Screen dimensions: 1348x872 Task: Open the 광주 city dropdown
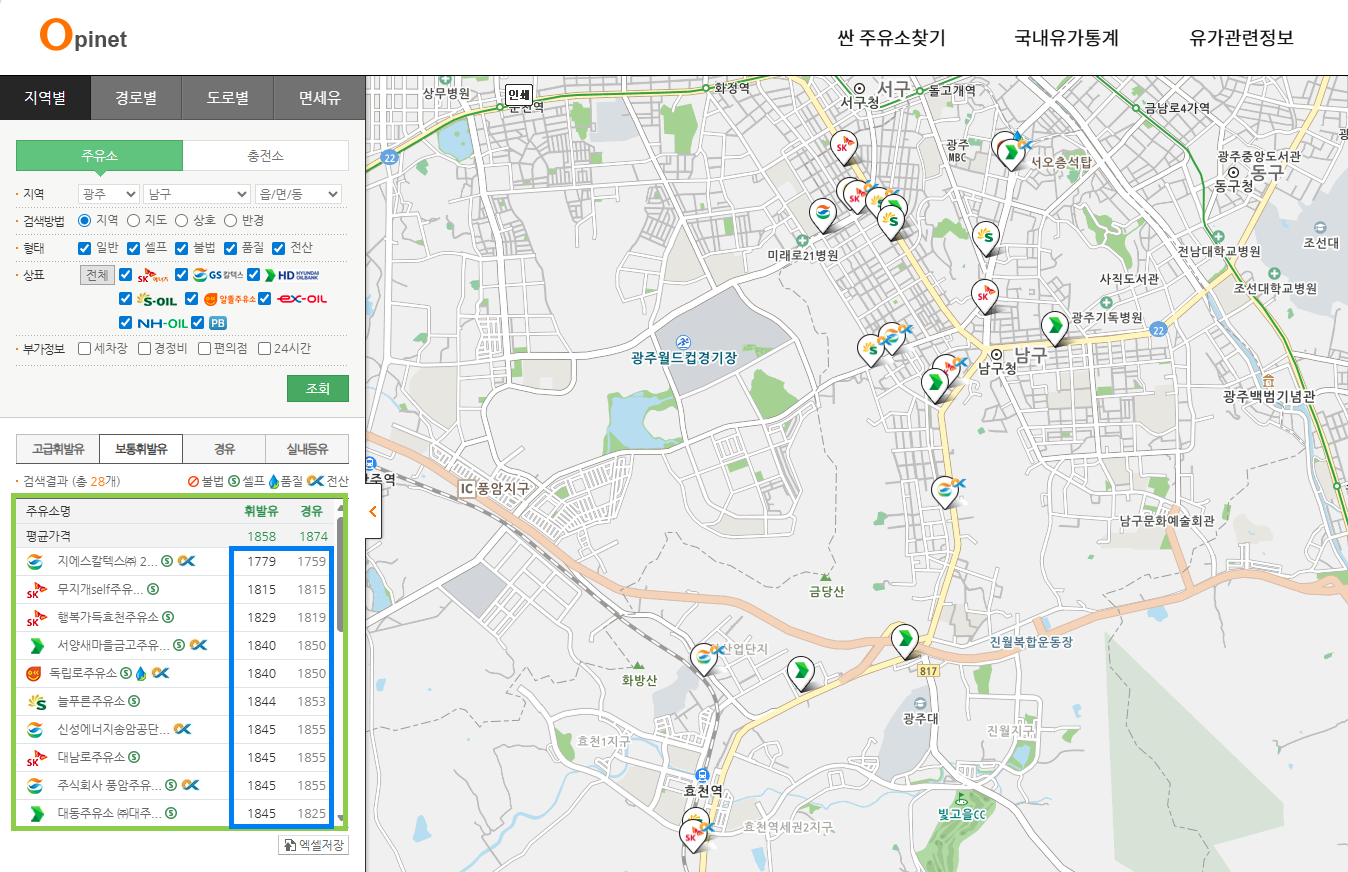(x=109, y=194)
